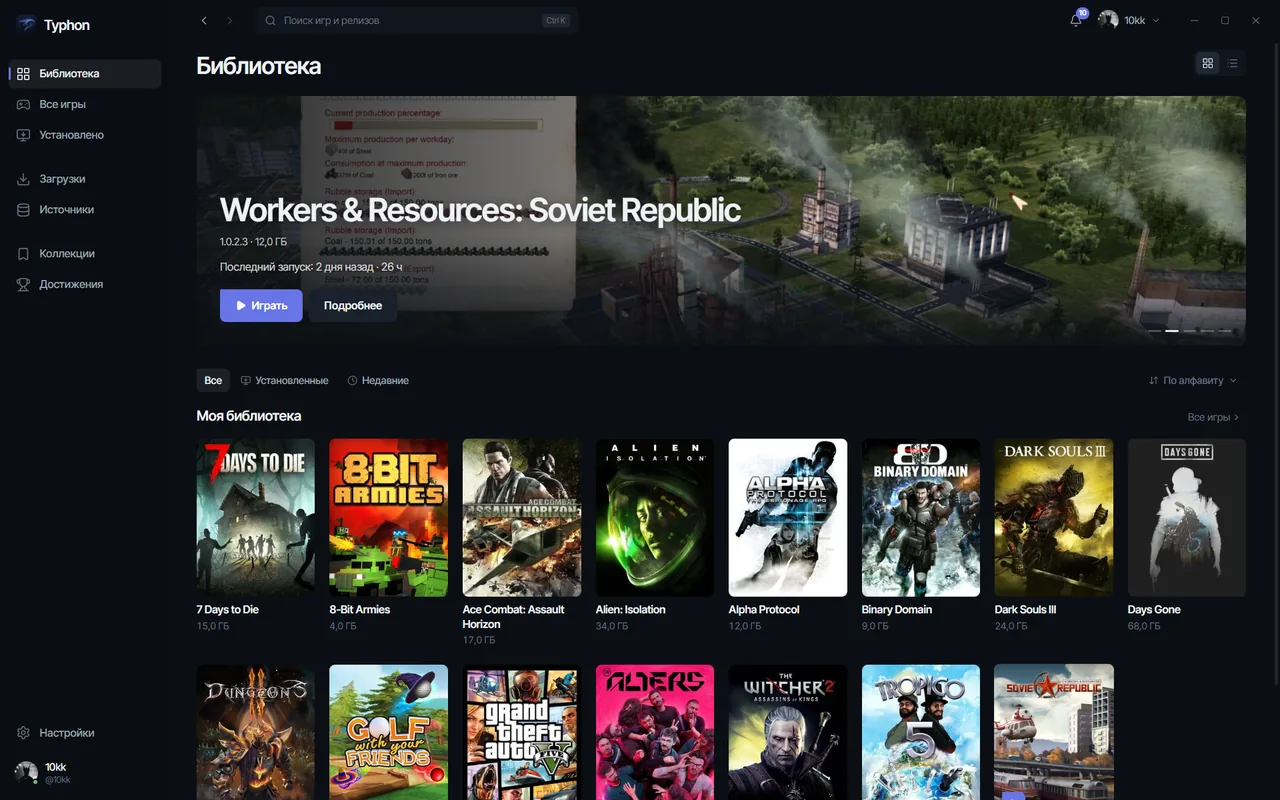Image resolution: width=1280 pixels, height=800 pixels.
Task: Click the 1.0.2.3 · 12,0 ГБ version text
Action: tap(254, 242)
